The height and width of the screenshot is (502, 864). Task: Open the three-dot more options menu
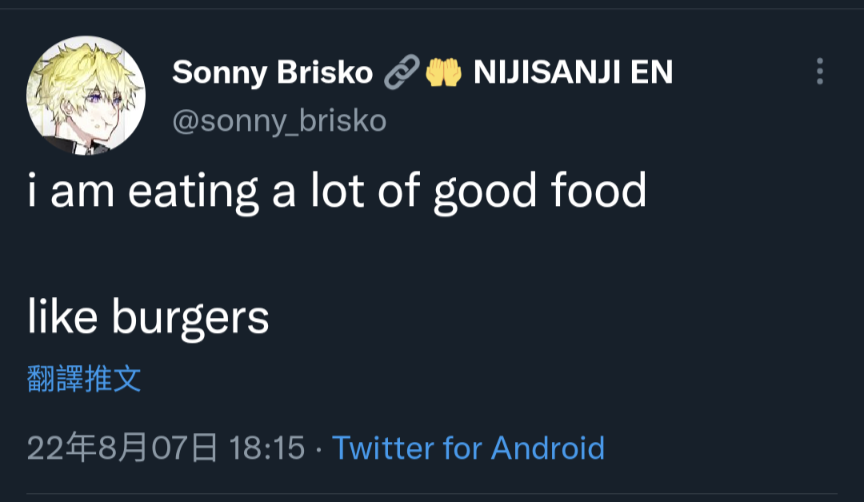coord(819,72)
